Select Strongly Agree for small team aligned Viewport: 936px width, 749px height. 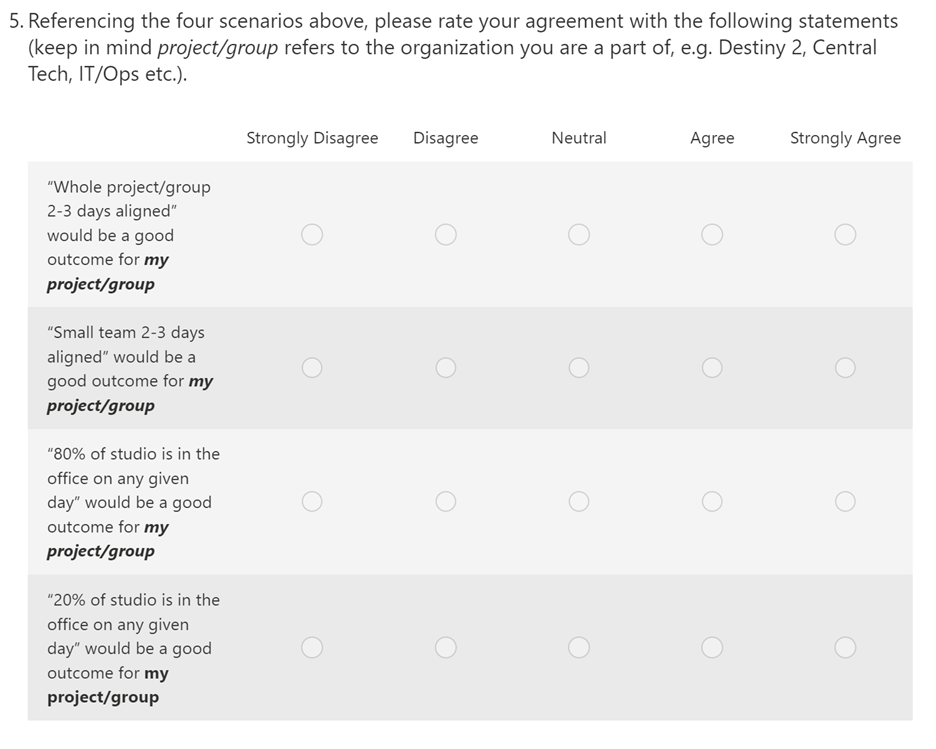click(845, 368)
